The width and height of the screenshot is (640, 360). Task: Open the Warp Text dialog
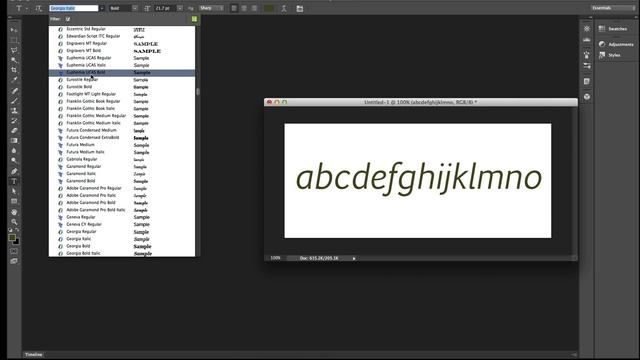[x=284, y=8]
